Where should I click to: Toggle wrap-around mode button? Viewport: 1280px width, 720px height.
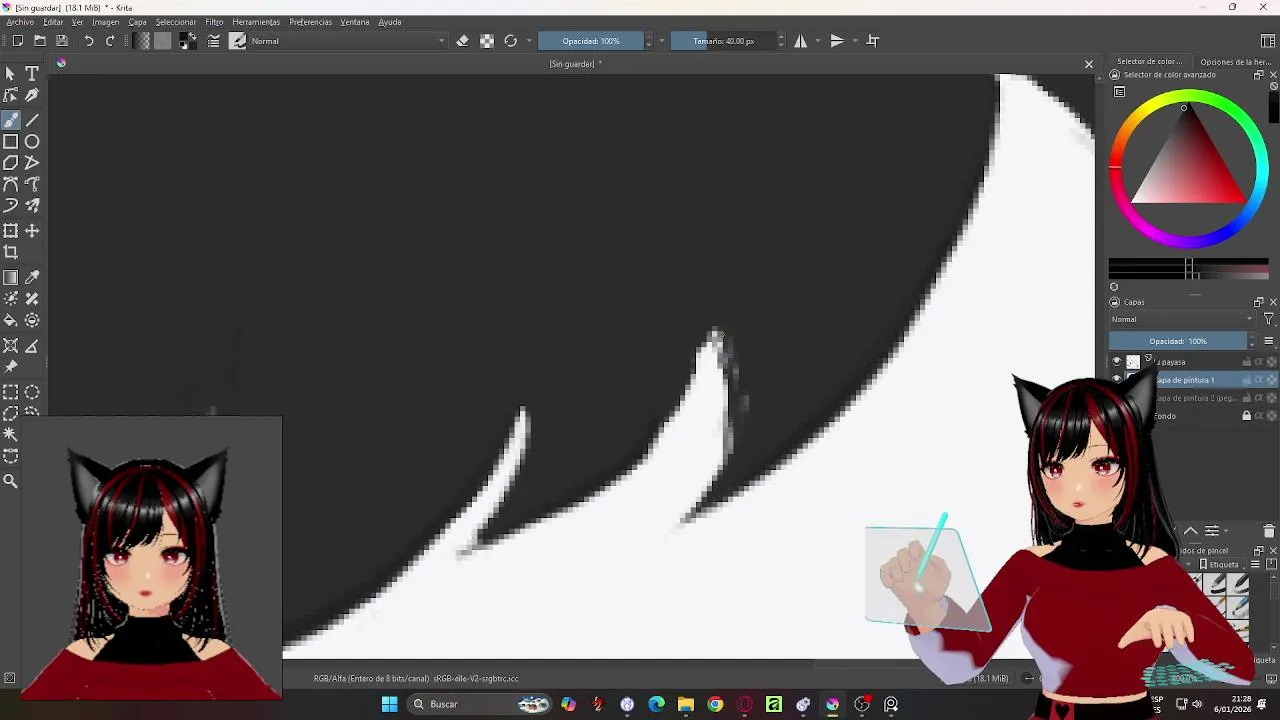click(873, 41)
